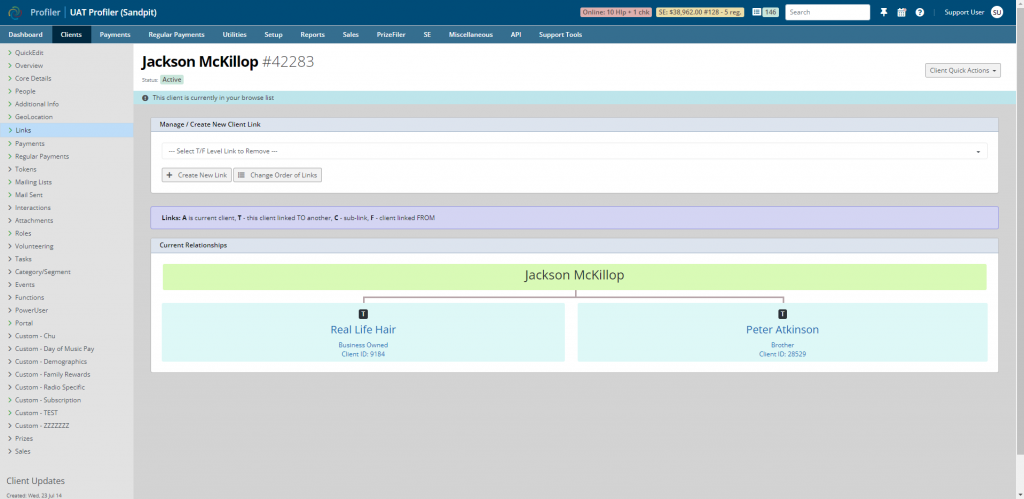Open the Support User menu
The width and height of the screenshot is (1024, 499).
point(964,12)
